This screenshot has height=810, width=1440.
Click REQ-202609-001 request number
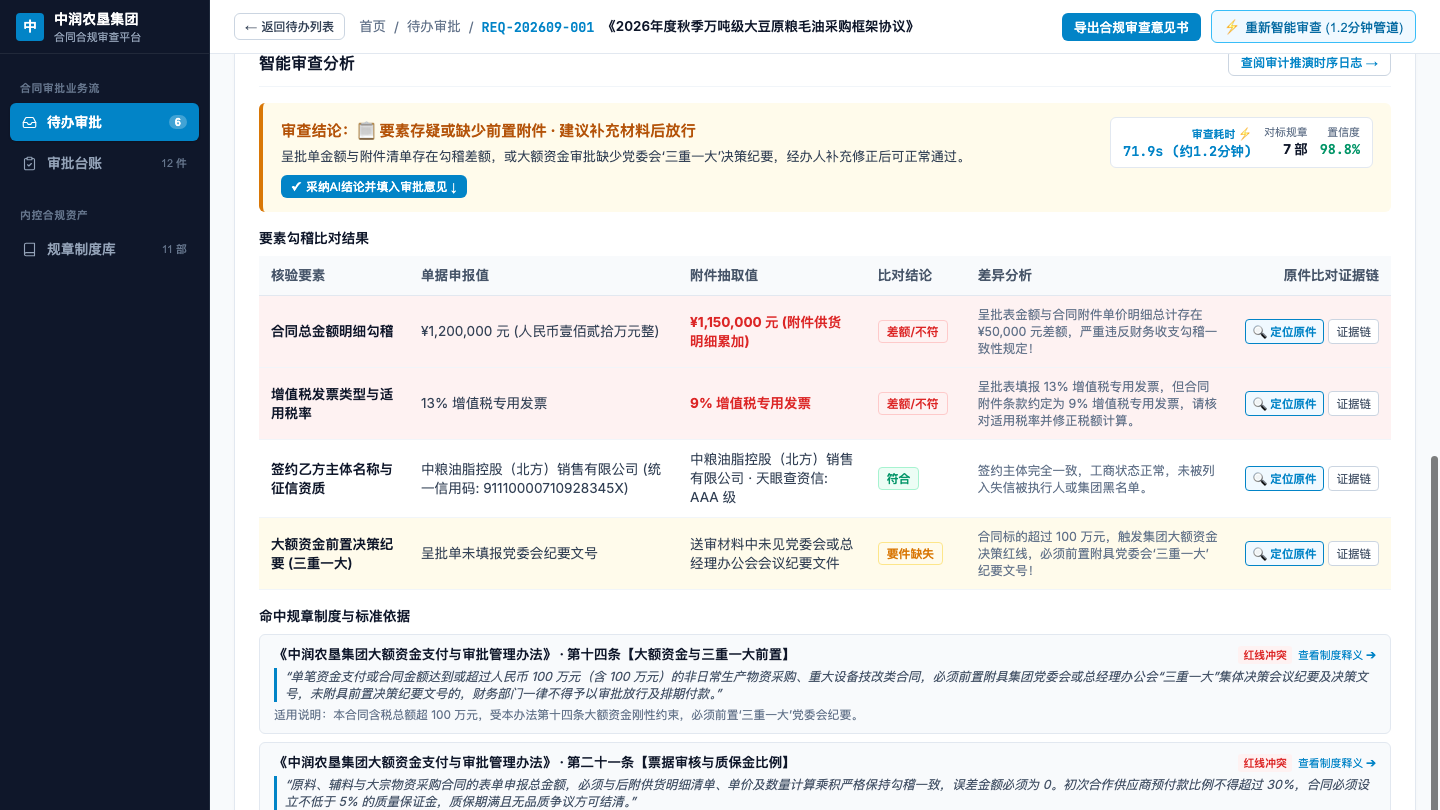(537, 27)
